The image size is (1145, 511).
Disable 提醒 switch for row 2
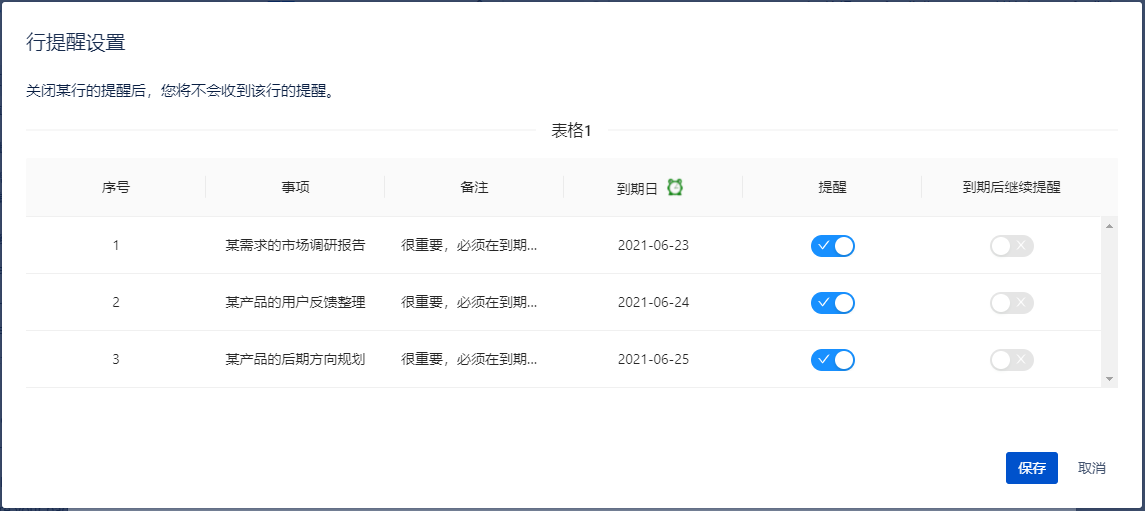(832, 302)
